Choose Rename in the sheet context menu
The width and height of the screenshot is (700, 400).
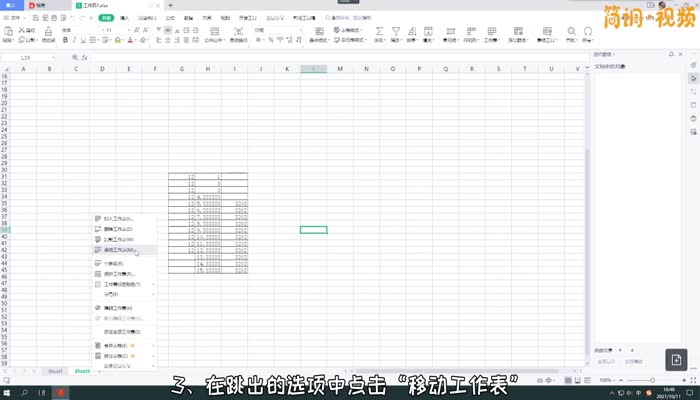click(x=125, y=263)
